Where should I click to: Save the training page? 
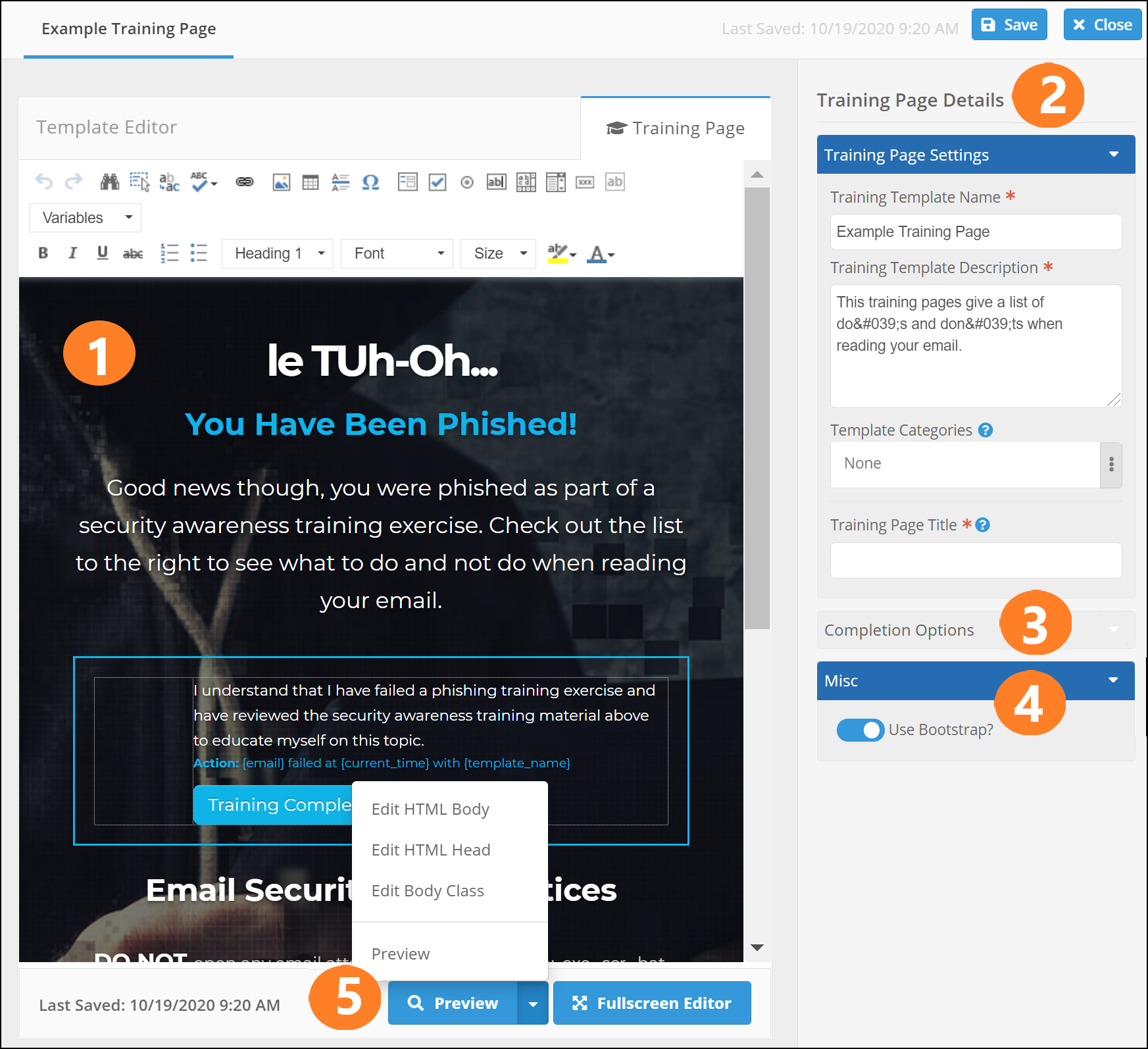[1009, 25]
